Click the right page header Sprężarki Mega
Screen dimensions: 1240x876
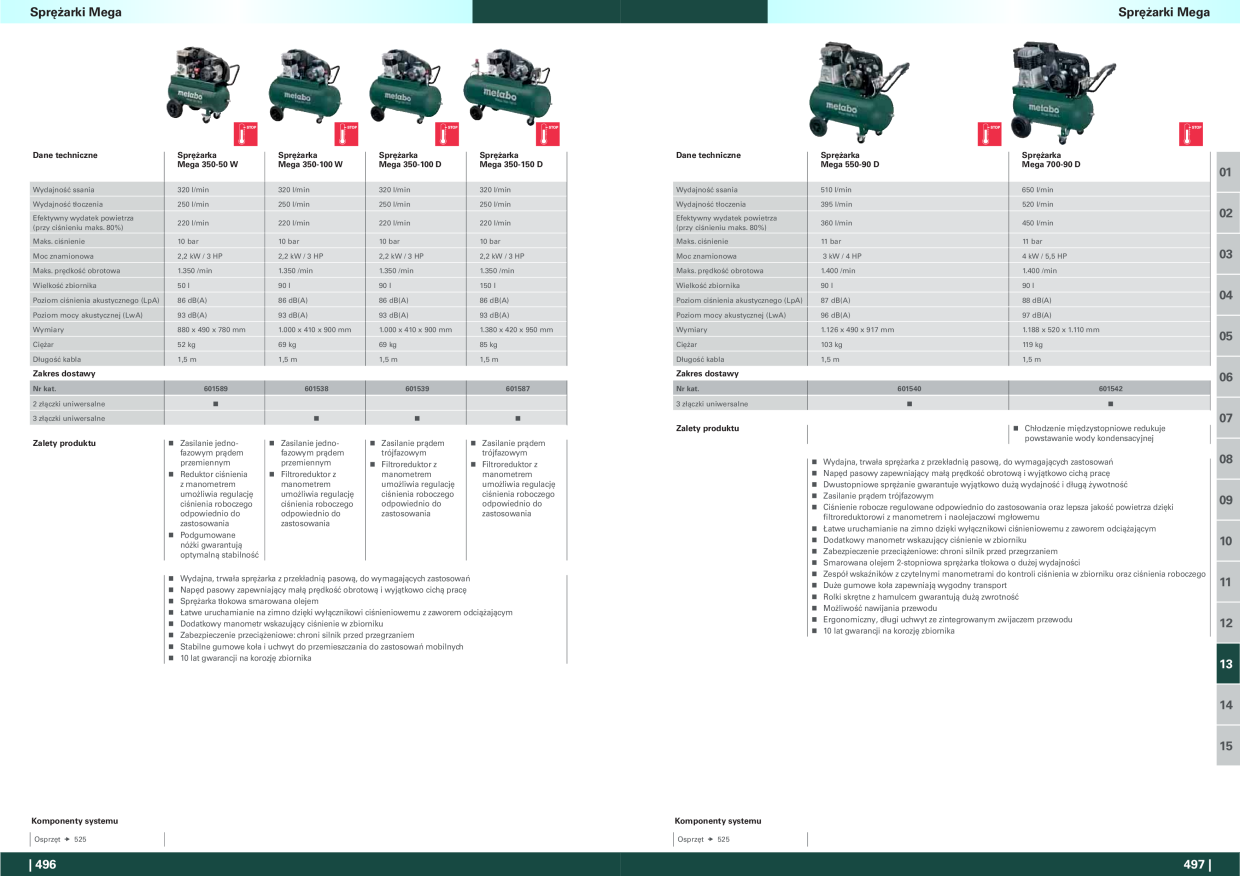(1164, 12)
